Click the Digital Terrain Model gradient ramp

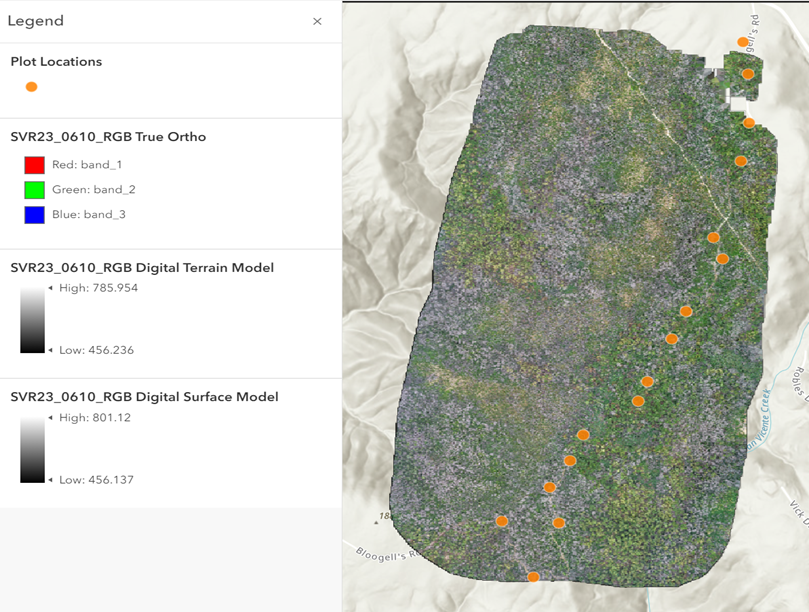(32, 320)
